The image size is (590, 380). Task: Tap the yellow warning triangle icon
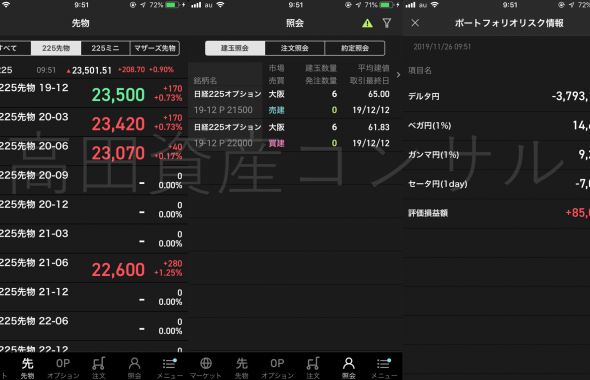(x=367, y=23)
